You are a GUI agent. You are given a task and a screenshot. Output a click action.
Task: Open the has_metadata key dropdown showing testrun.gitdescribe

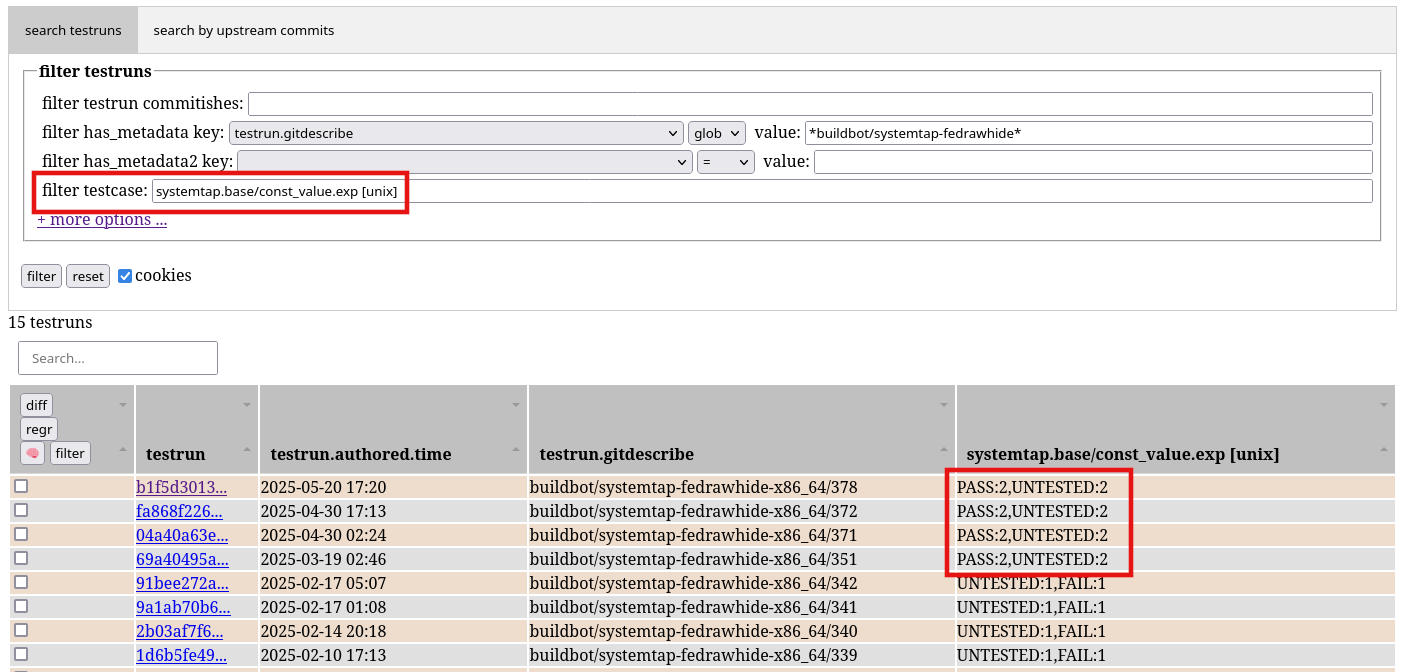tap(456, 133)
